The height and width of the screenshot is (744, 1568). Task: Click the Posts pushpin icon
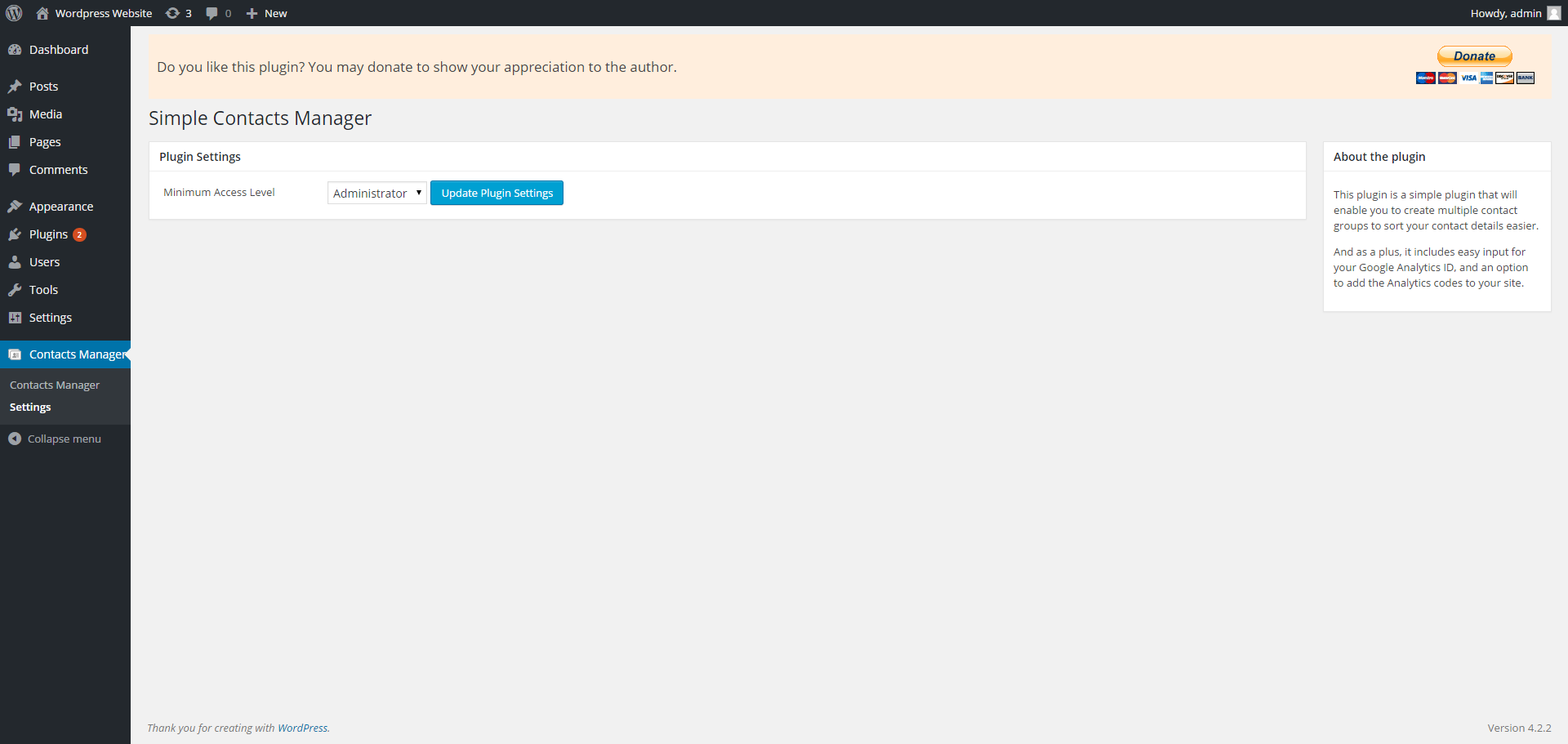15,87
